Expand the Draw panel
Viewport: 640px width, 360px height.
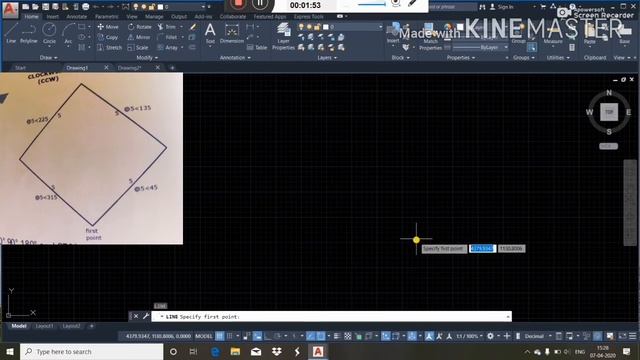(49, 58)
